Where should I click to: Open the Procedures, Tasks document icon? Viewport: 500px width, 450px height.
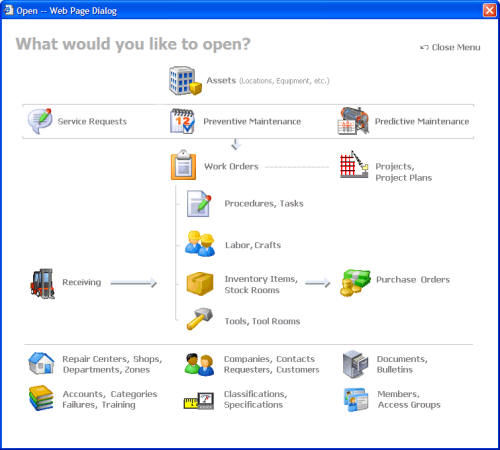tap(199, 204)
